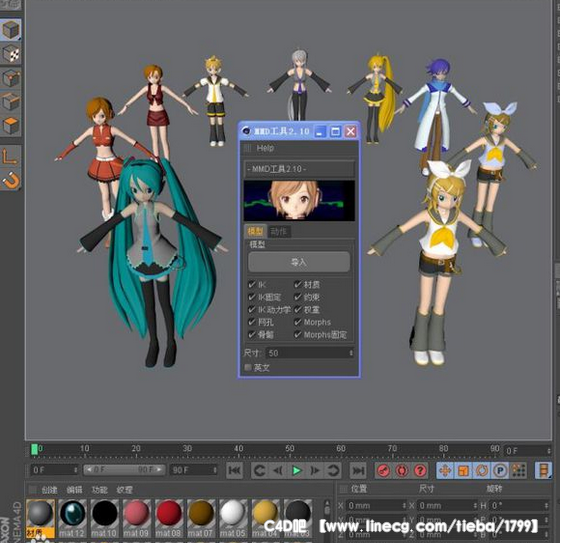Enable the 英文 checkbox
Viewport: 564px width, 543px height.
pos(247,367)
